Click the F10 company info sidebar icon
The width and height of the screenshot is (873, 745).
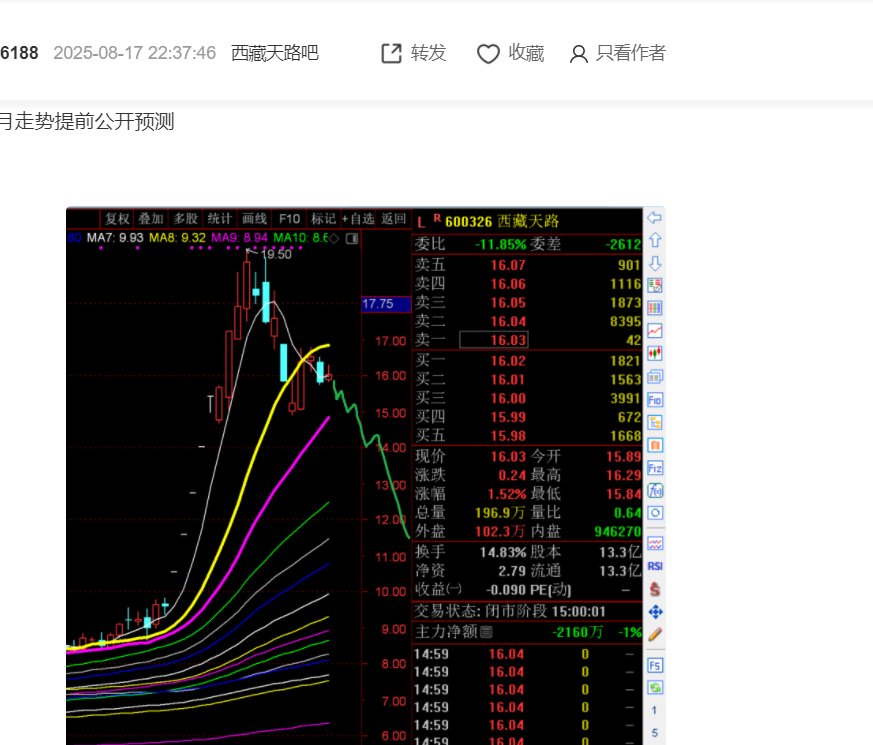click(x=655, y=400)
